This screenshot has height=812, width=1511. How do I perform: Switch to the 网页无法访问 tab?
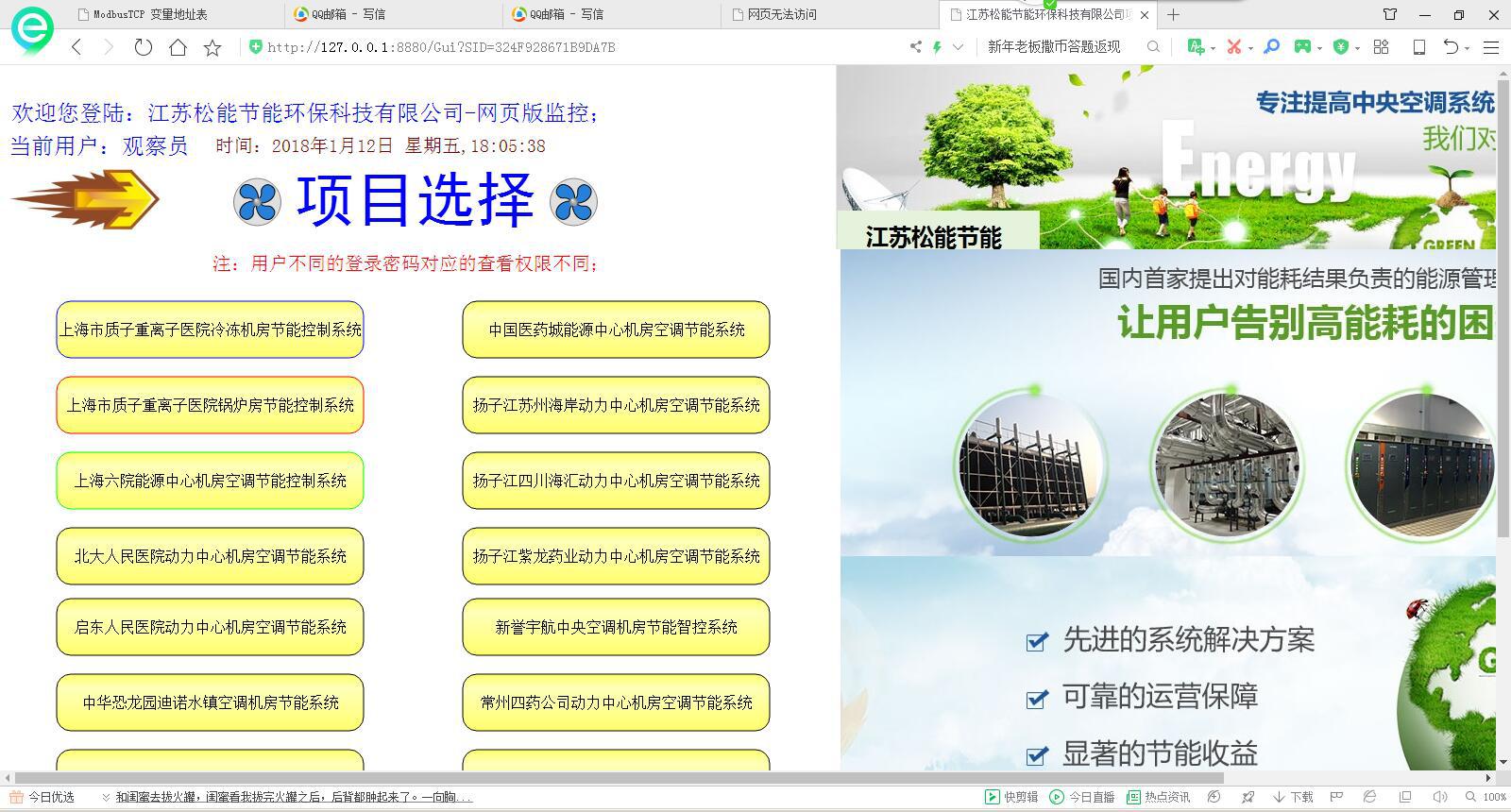click(782, 14)
